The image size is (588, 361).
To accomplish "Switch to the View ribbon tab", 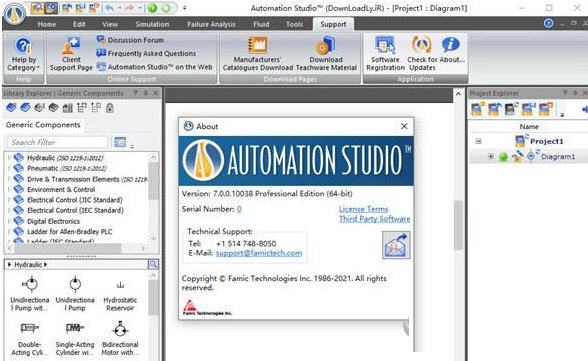I will tap(110, 24).
